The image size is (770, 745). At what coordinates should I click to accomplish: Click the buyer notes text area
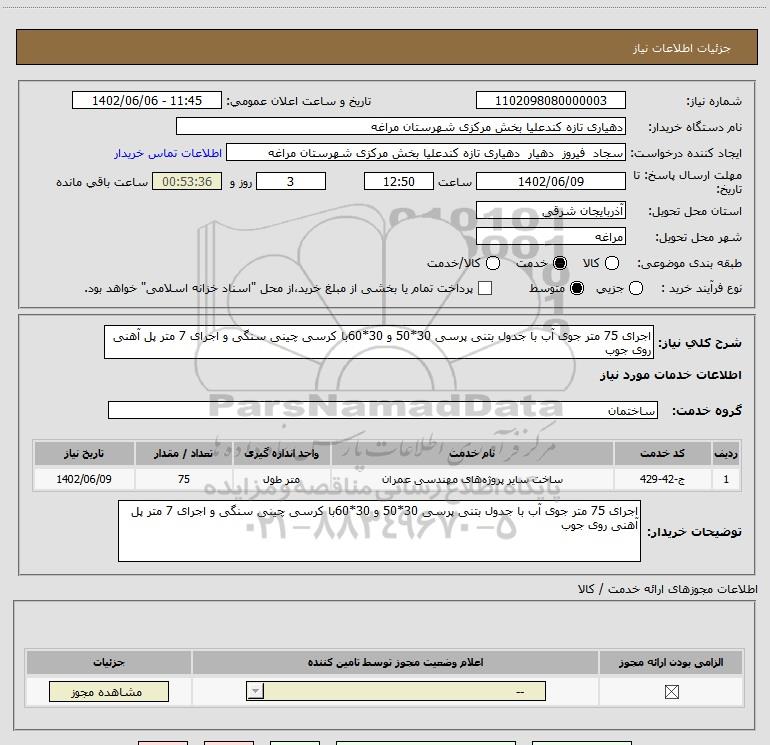pos(379,531)
